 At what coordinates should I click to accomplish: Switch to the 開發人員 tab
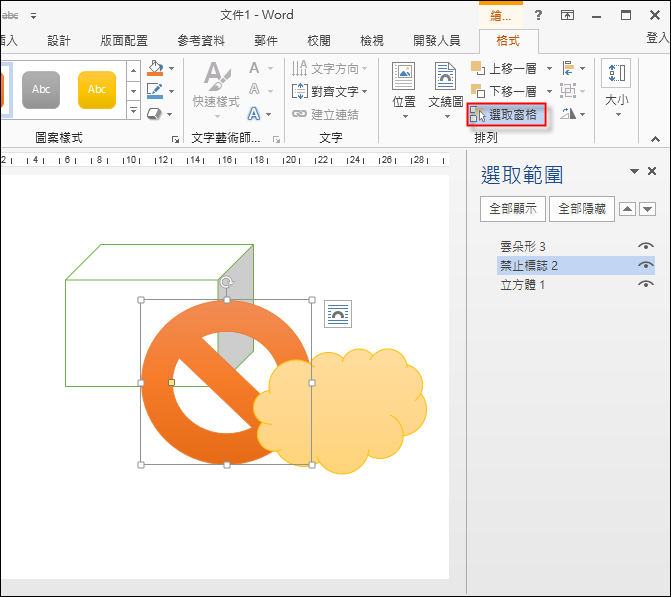click(436, 41)
